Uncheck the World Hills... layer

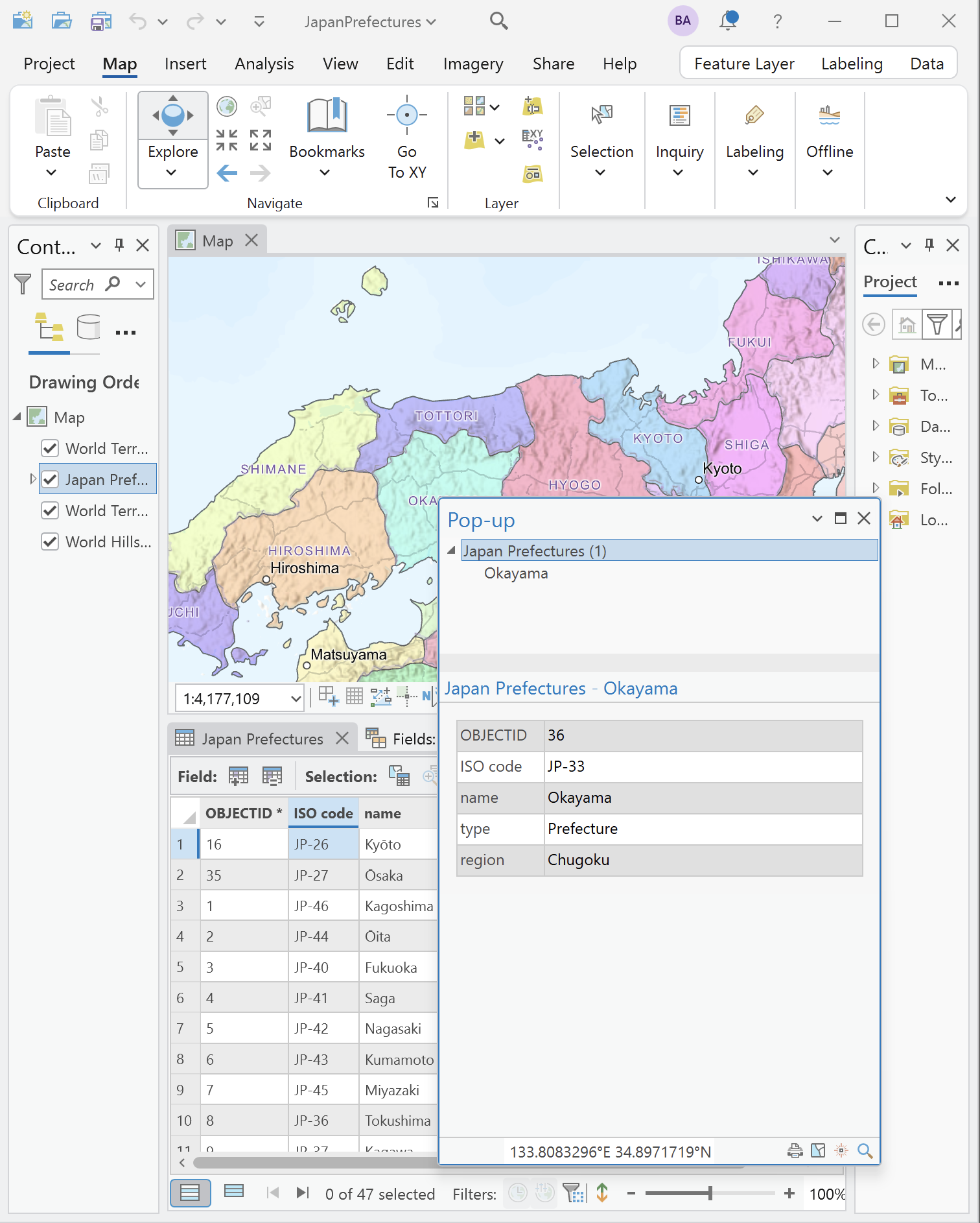coord(50,541)
